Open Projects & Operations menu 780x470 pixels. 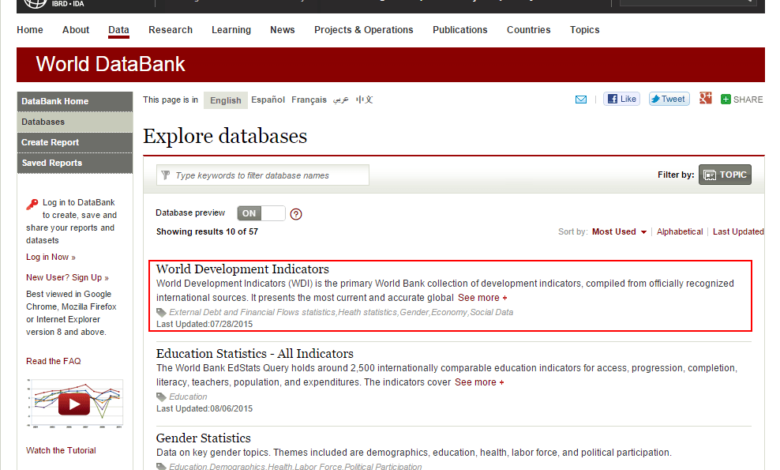click(x=364, y=30)
